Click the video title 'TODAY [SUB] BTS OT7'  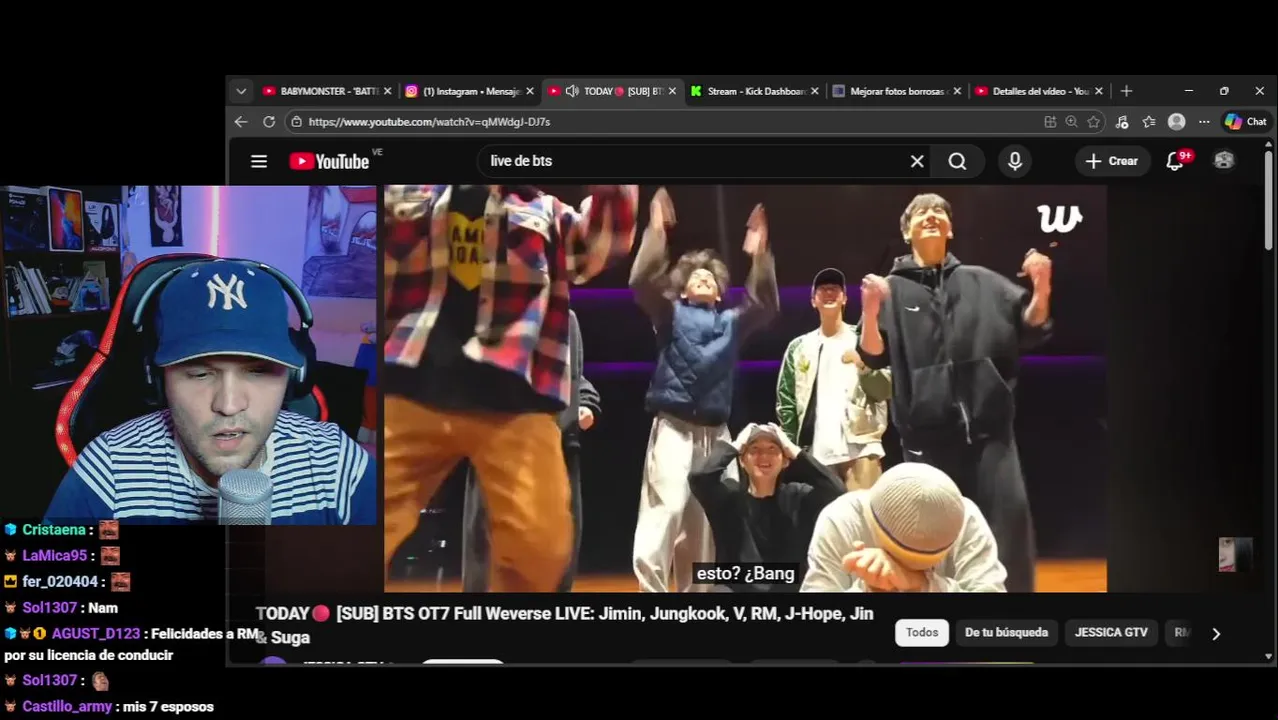pyautogui.click(x=564, y=625)
